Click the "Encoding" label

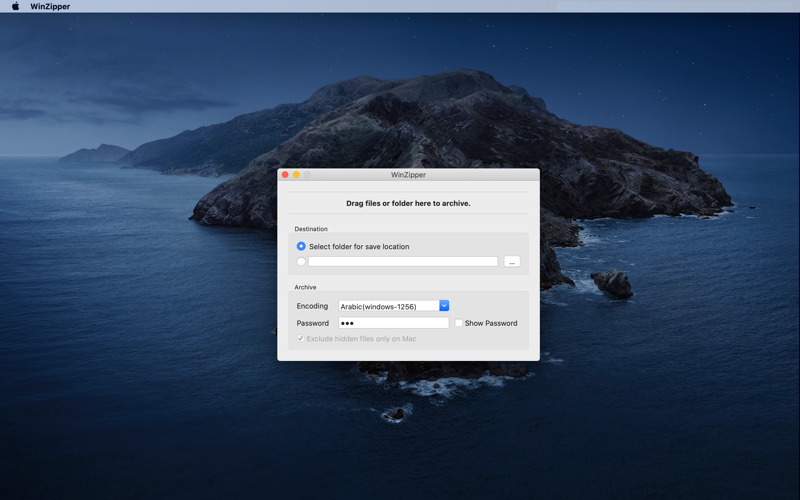click(312, 306)
